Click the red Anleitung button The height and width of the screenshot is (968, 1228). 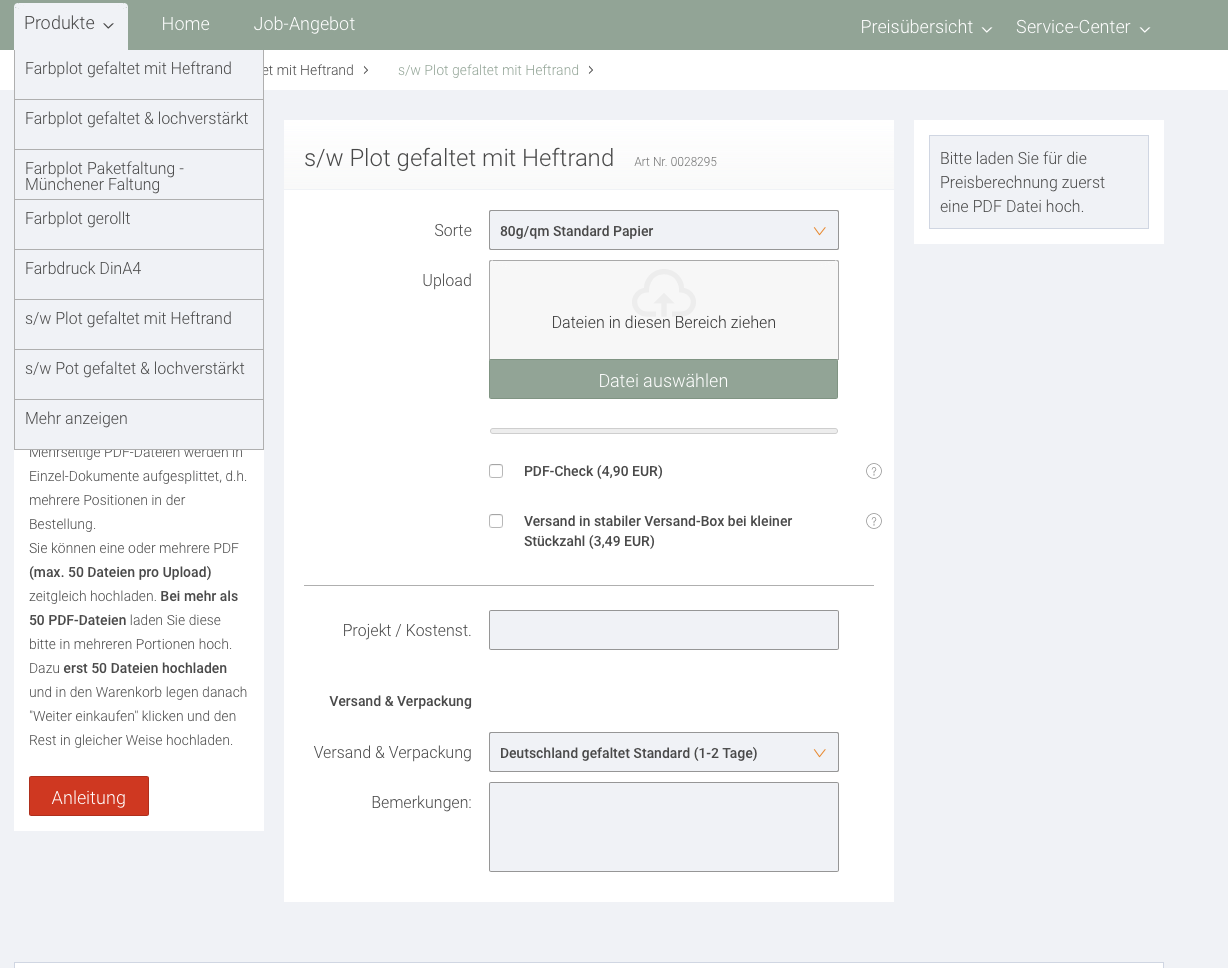(89, 796)
